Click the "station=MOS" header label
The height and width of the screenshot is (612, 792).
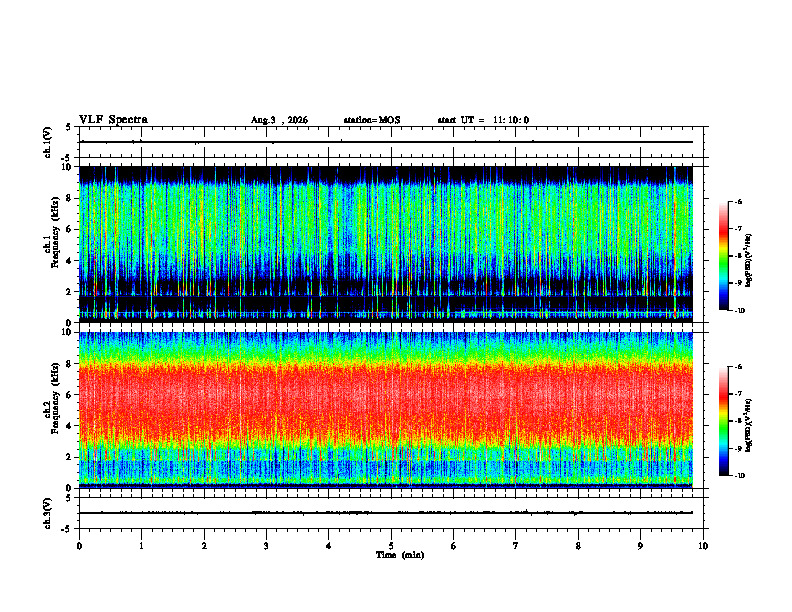(x=372, y=120)
